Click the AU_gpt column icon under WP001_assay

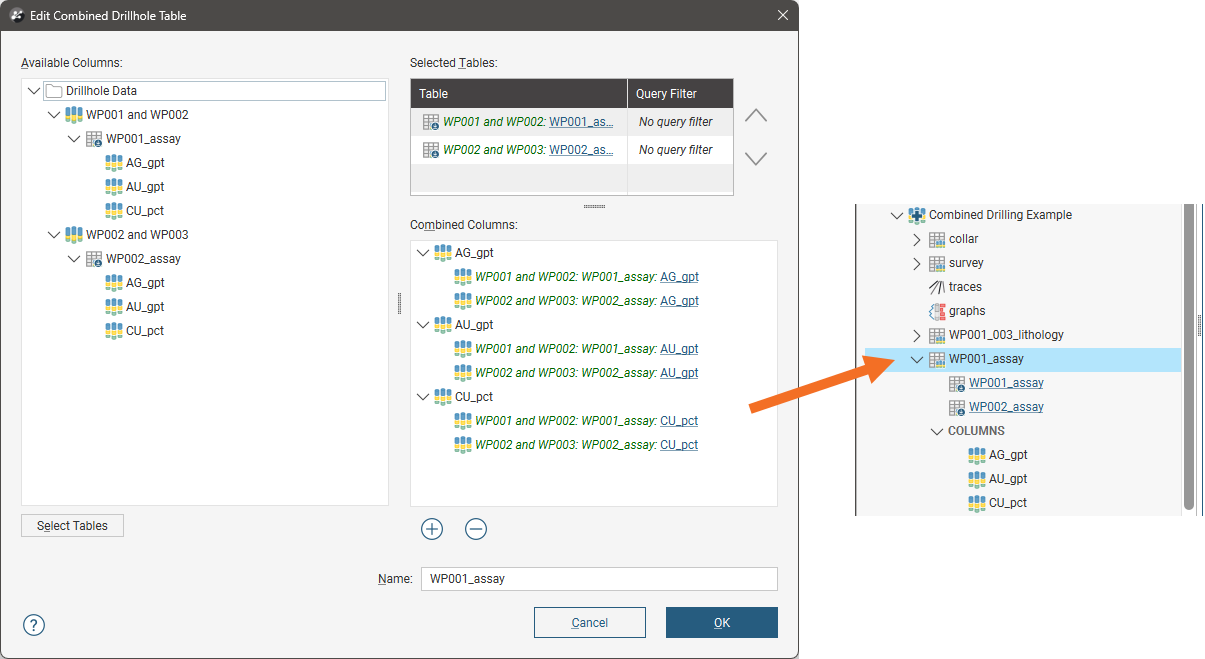click(114, 187)
